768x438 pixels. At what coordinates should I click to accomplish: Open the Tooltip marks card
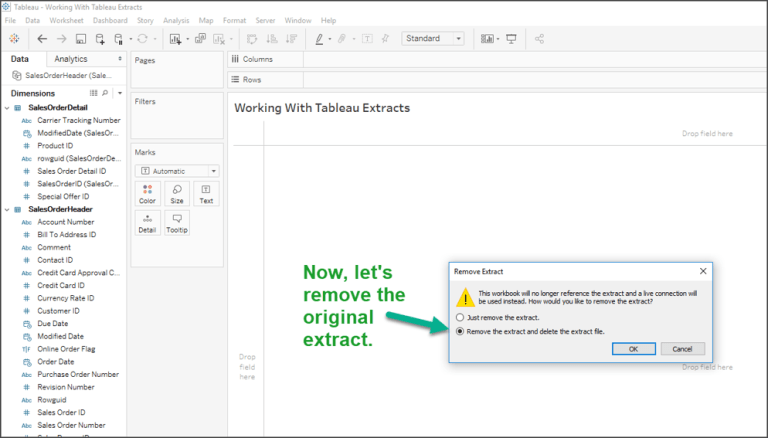(x=176, y=223)
